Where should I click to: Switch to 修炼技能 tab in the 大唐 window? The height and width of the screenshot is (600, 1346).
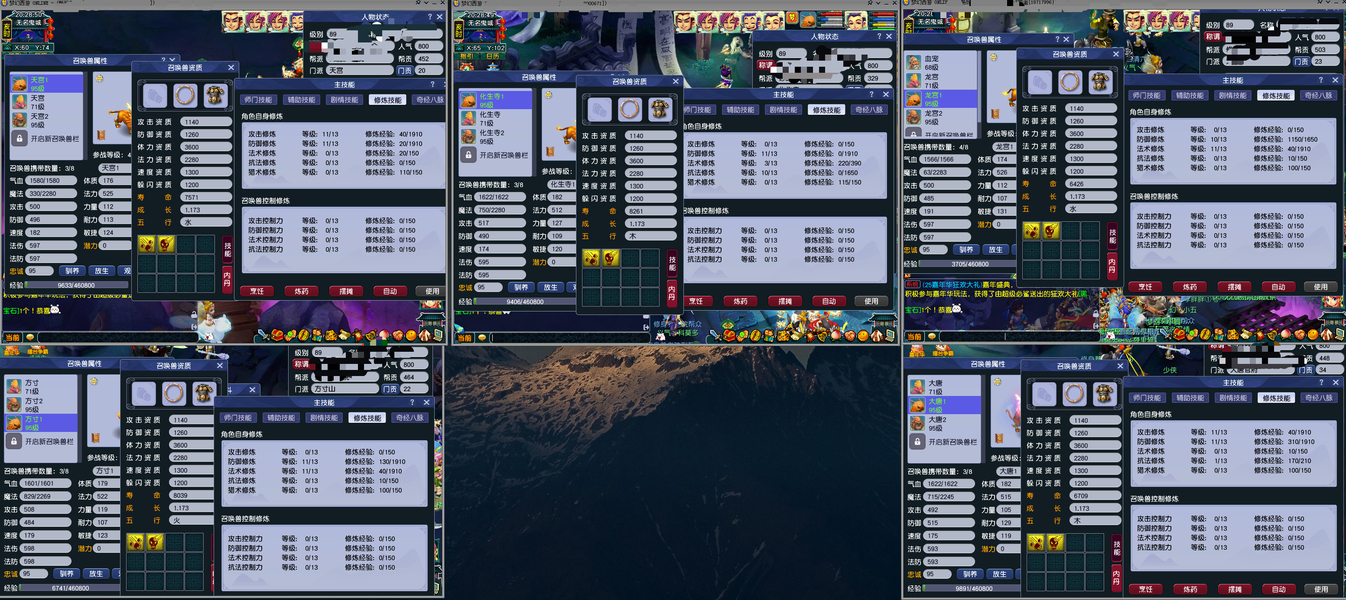pyautogui.click(x=1276, y=397)
